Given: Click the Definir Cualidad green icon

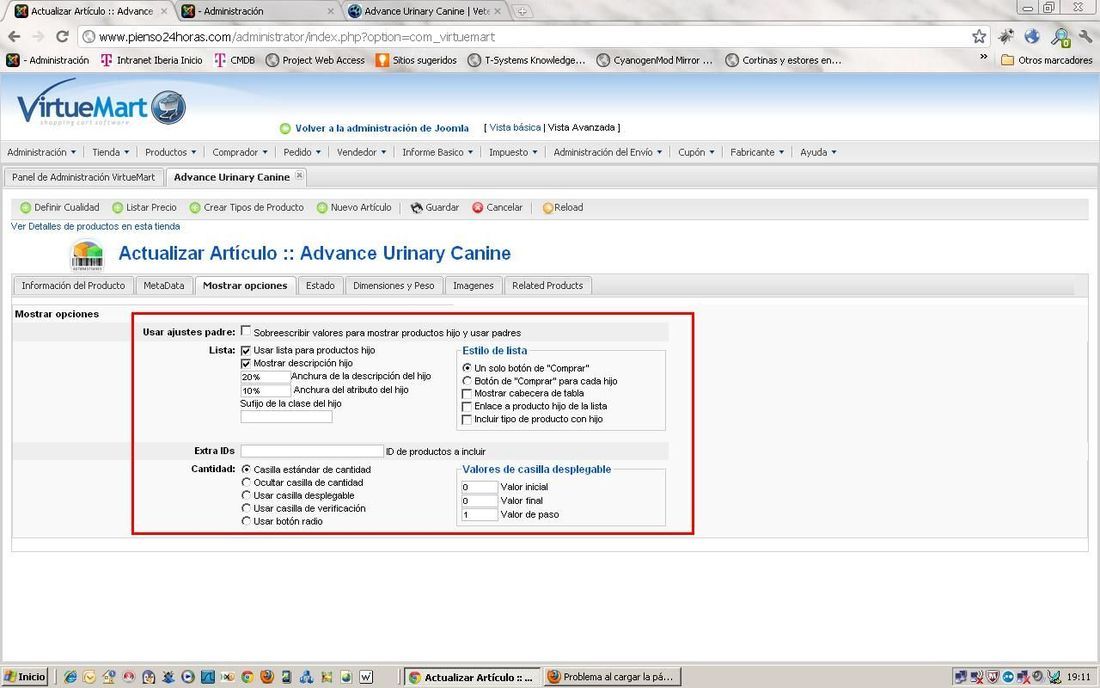Looking at the screenshot, I should coord(26,208).
